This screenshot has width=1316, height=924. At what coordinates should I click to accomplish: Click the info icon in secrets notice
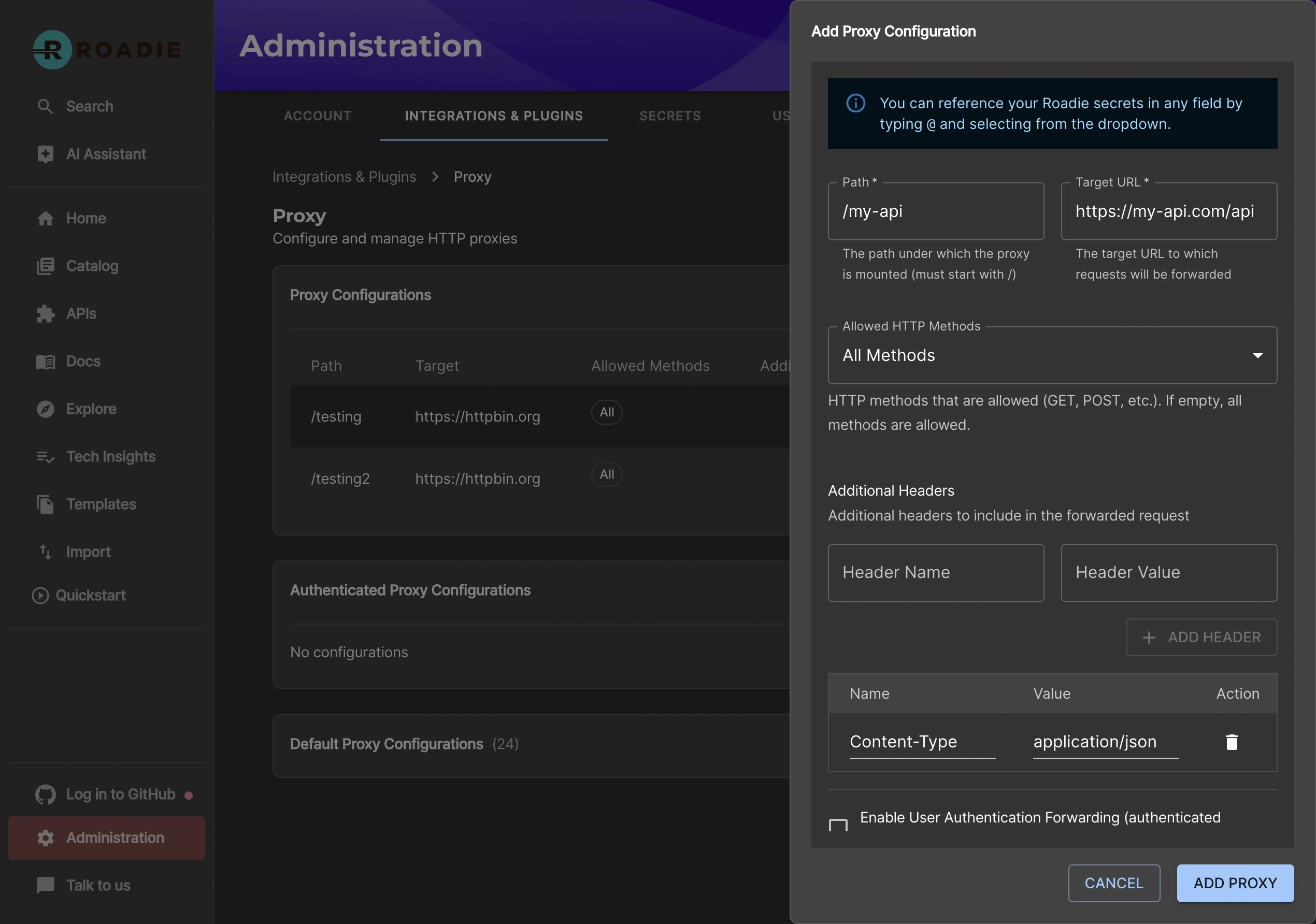click(x=855, y=103)
